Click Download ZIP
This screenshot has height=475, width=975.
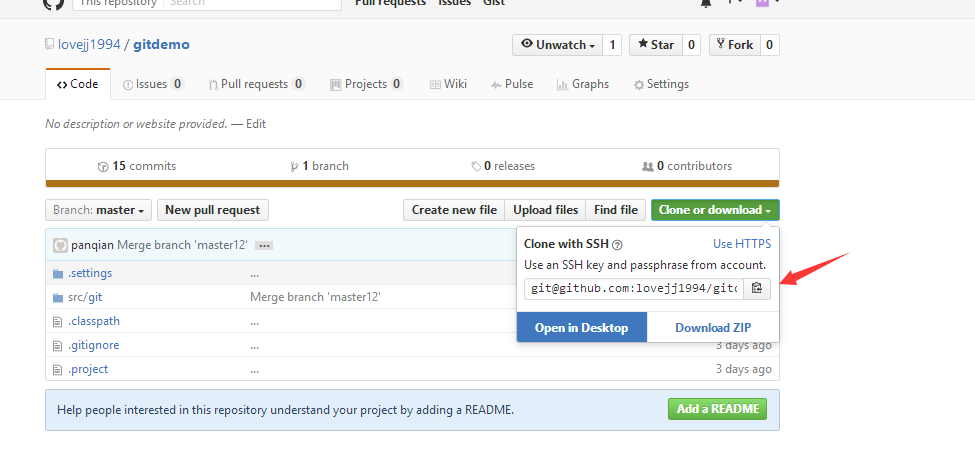(713, 328)
